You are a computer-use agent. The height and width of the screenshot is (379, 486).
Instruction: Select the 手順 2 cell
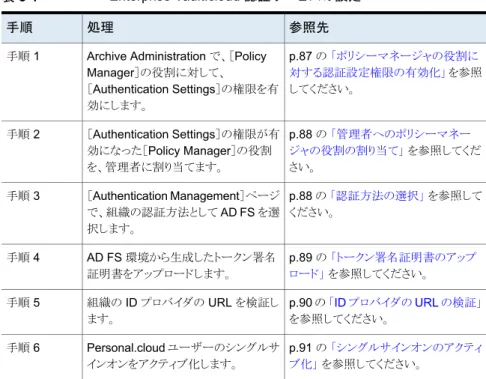pyautogui.click(x=42, y=152)
